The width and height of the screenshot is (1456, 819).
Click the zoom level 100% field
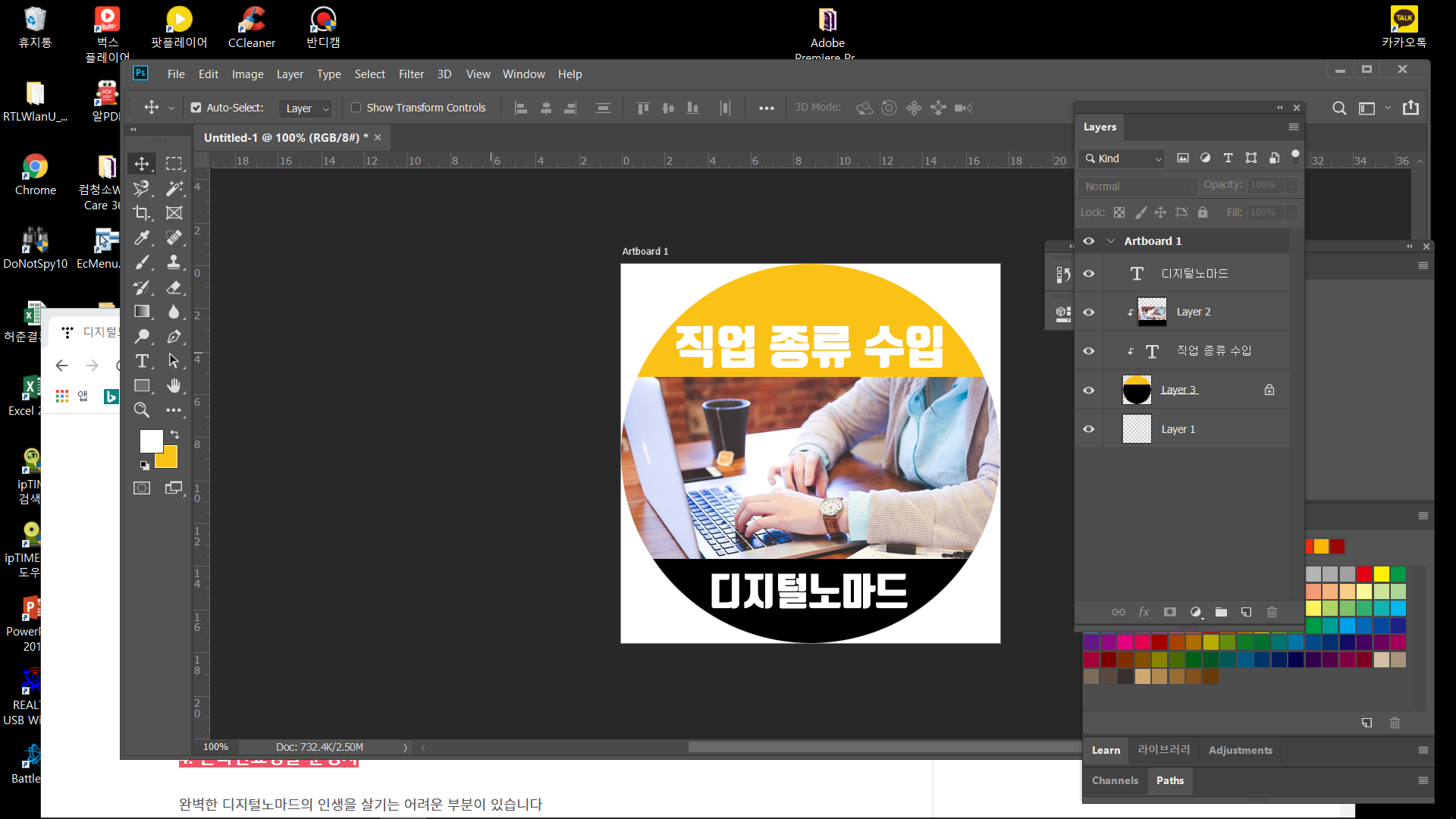[216, 747]
